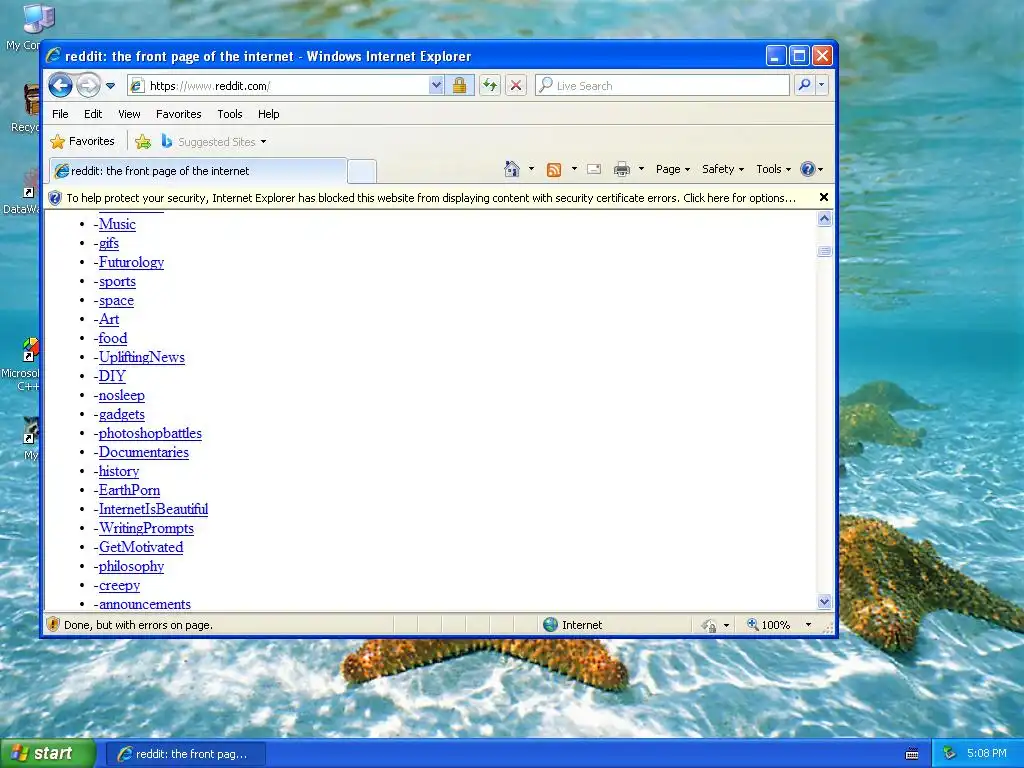Image resolution: width=1024 pixels, height=768 pixels.
Task: Open the Tools command bar dropdown
Action: click(x=773, y=169)
